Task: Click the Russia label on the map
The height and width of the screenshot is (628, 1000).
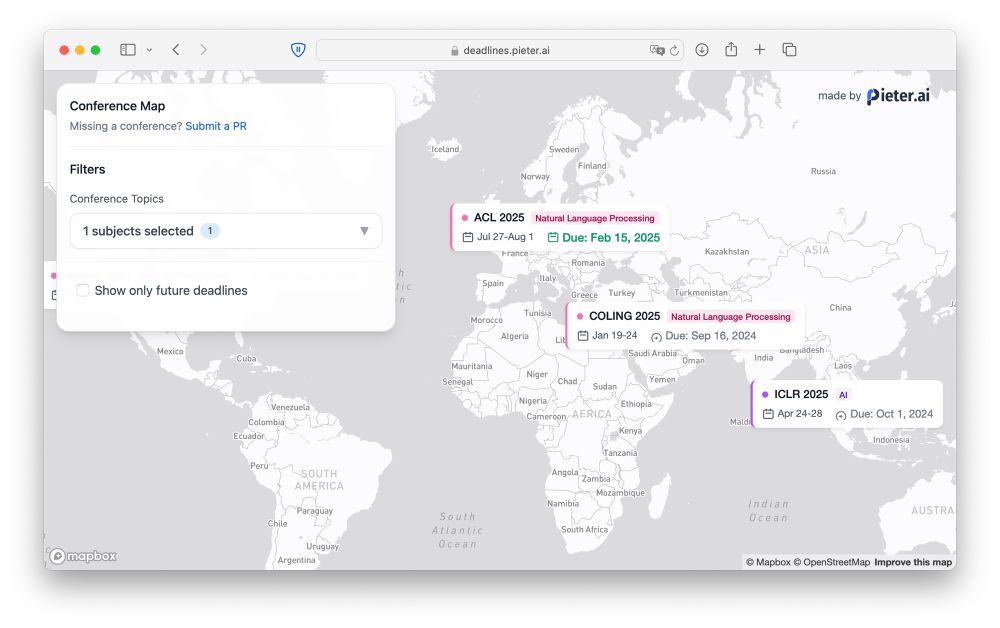Action: point(823,172)
